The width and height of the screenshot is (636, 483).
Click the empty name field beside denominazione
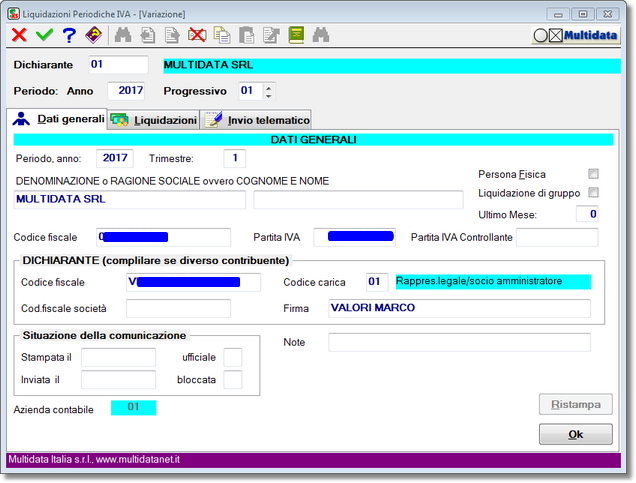[358, 200]
